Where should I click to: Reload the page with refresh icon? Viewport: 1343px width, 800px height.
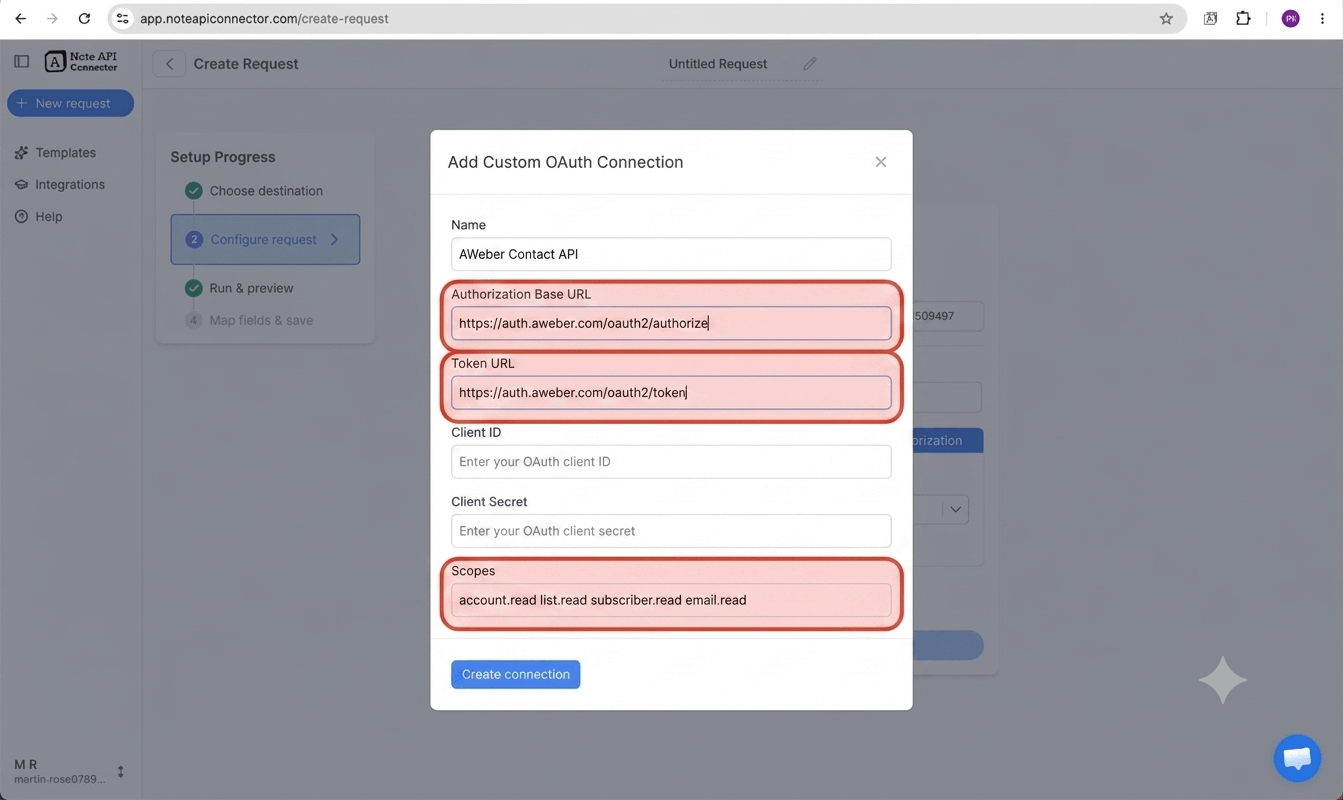coord(84,18)
